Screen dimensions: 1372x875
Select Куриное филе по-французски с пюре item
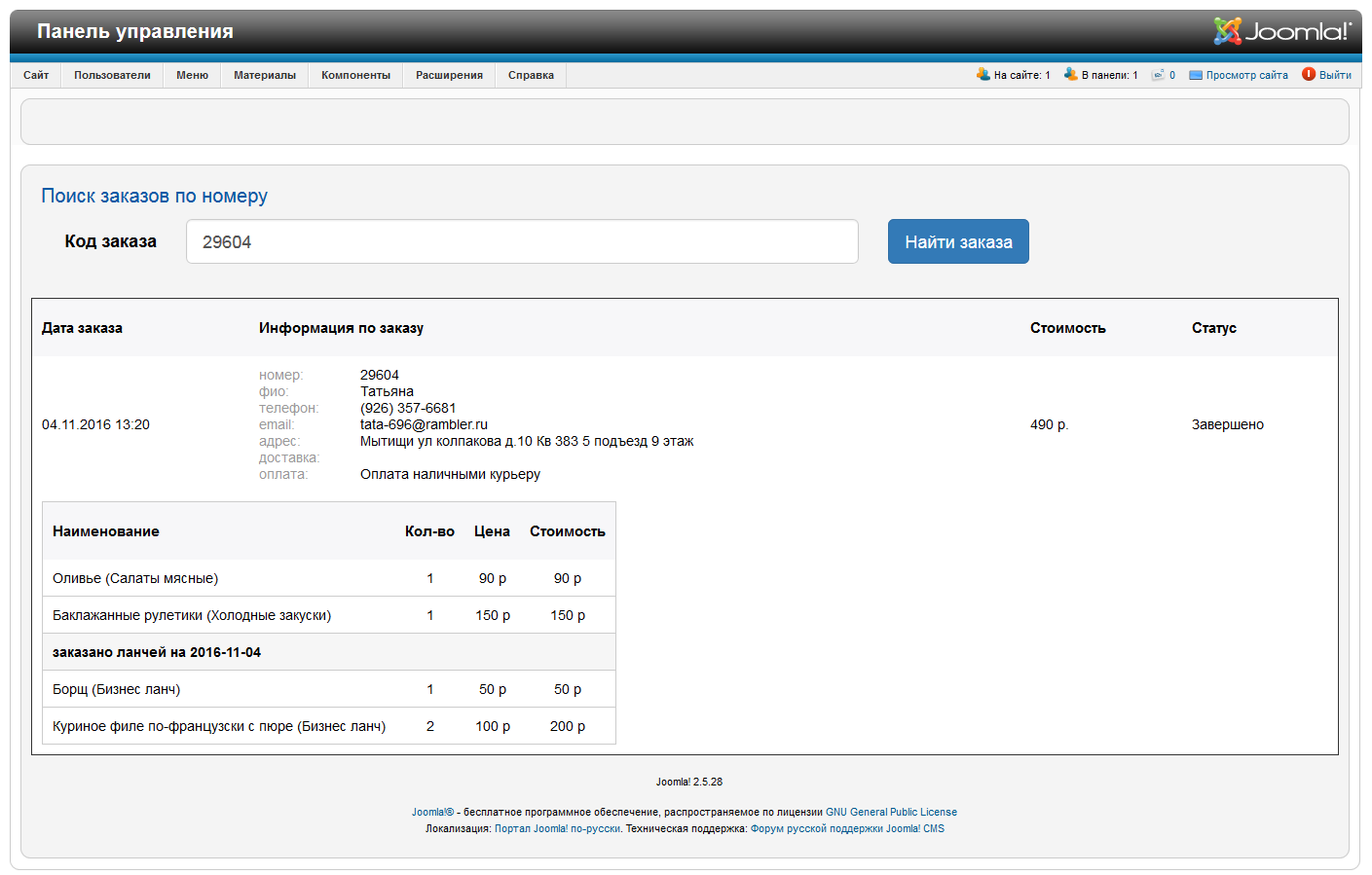219,726
